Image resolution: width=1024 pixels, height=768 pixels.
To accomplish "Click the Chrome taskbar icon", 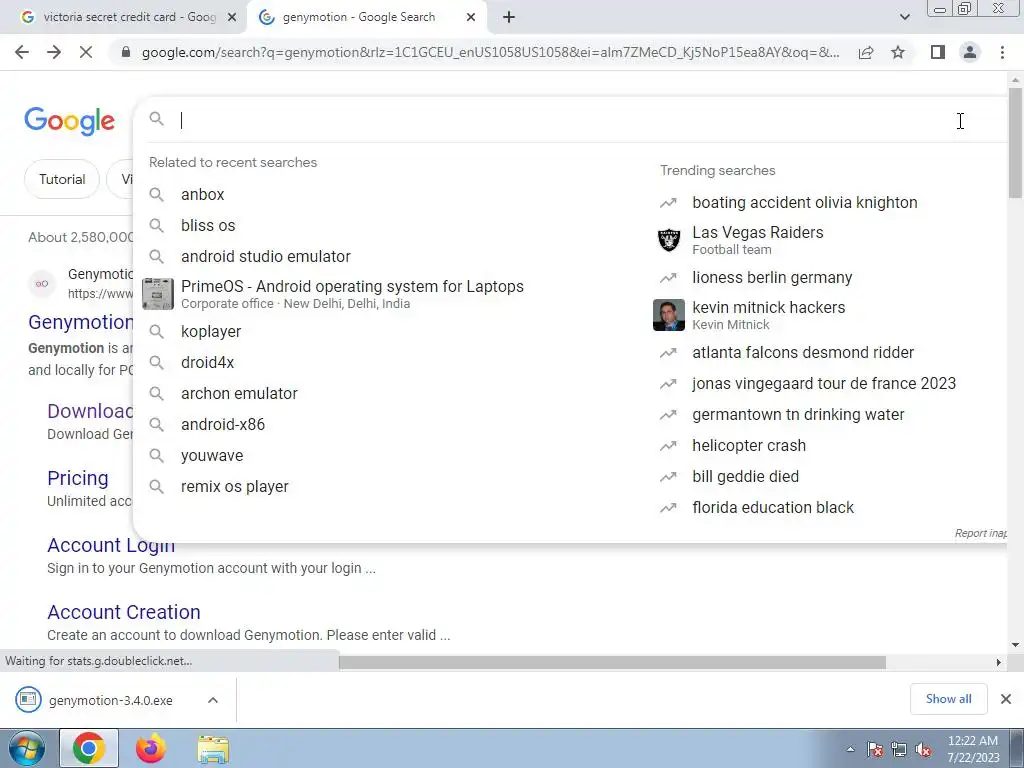I will click(89, 748).
